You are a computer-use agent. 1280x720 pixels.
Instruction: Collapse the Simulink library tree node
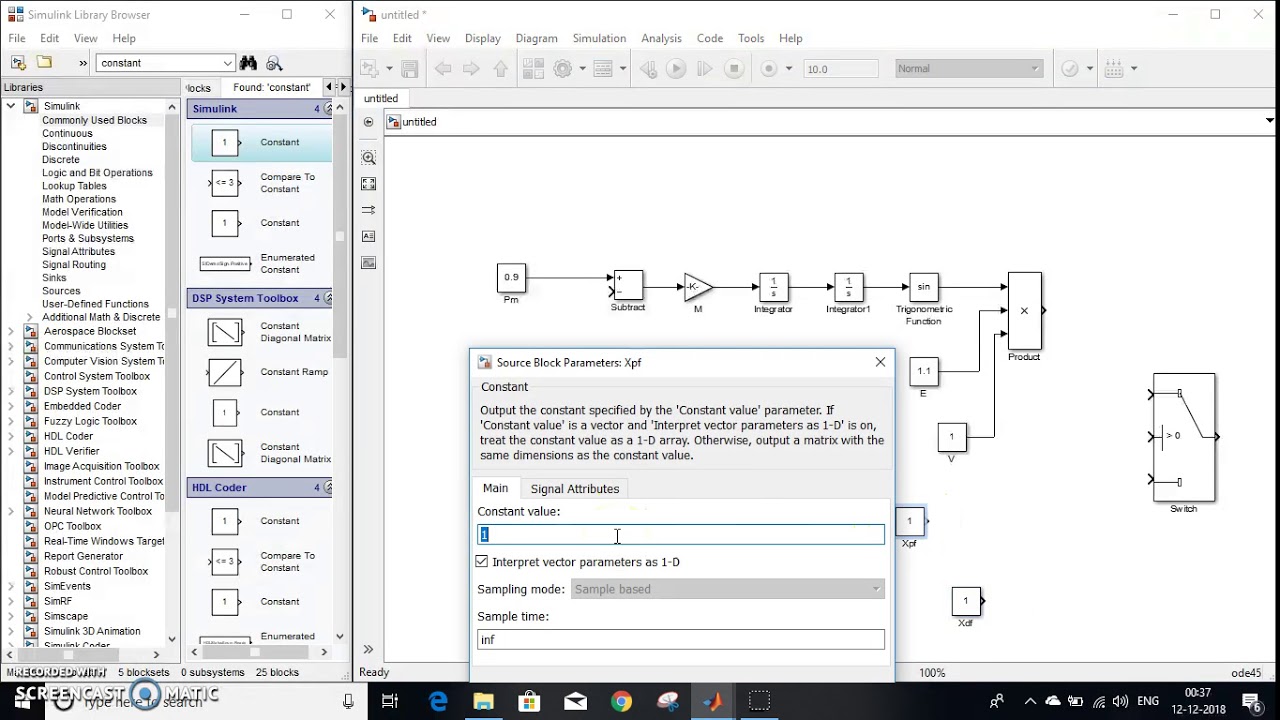click(11, 106)
